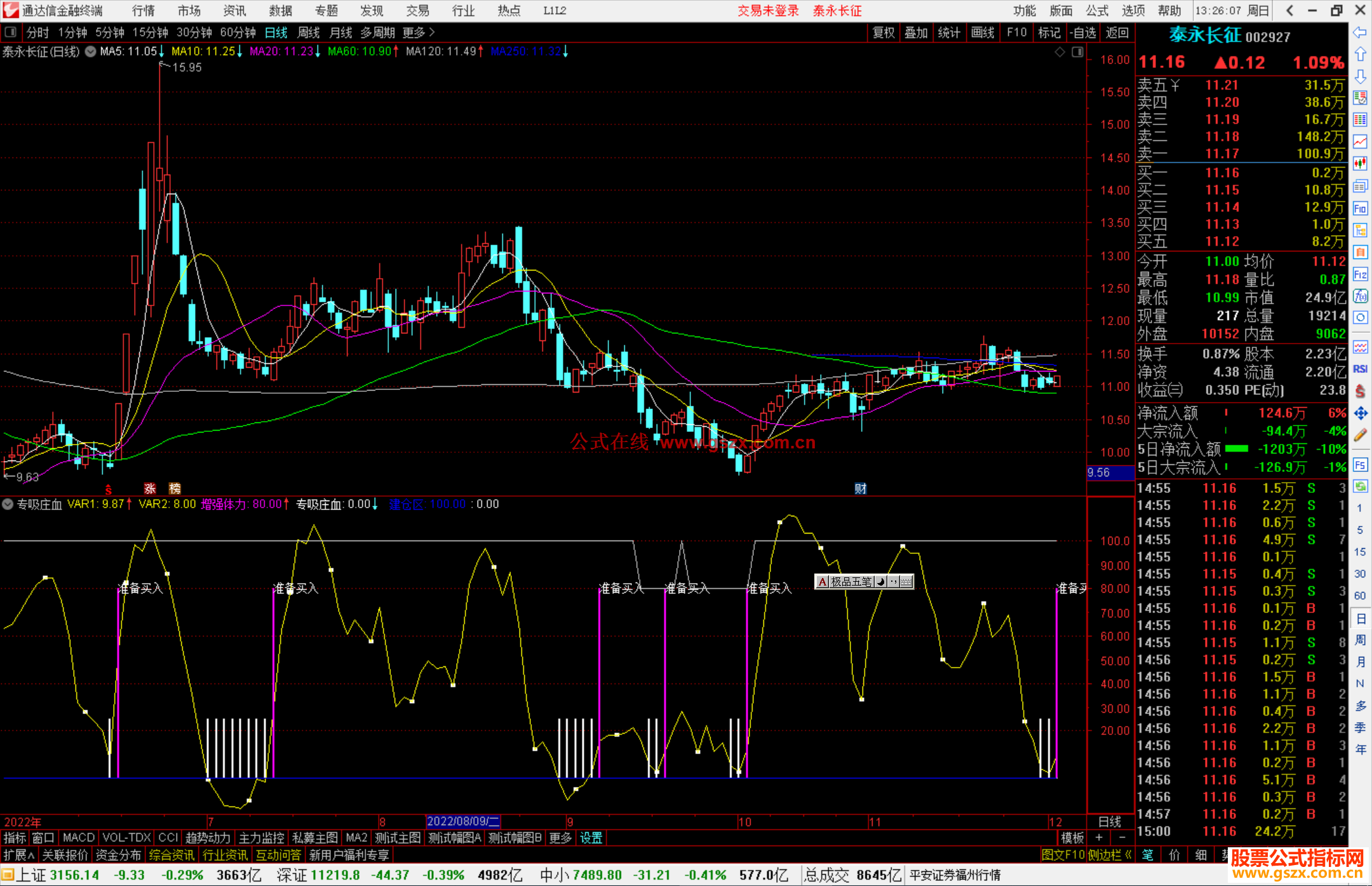This screenshot has height=886, width=1372.
Task: Click the back arrow icon in right sidebar
Action: coord(1360,32)
